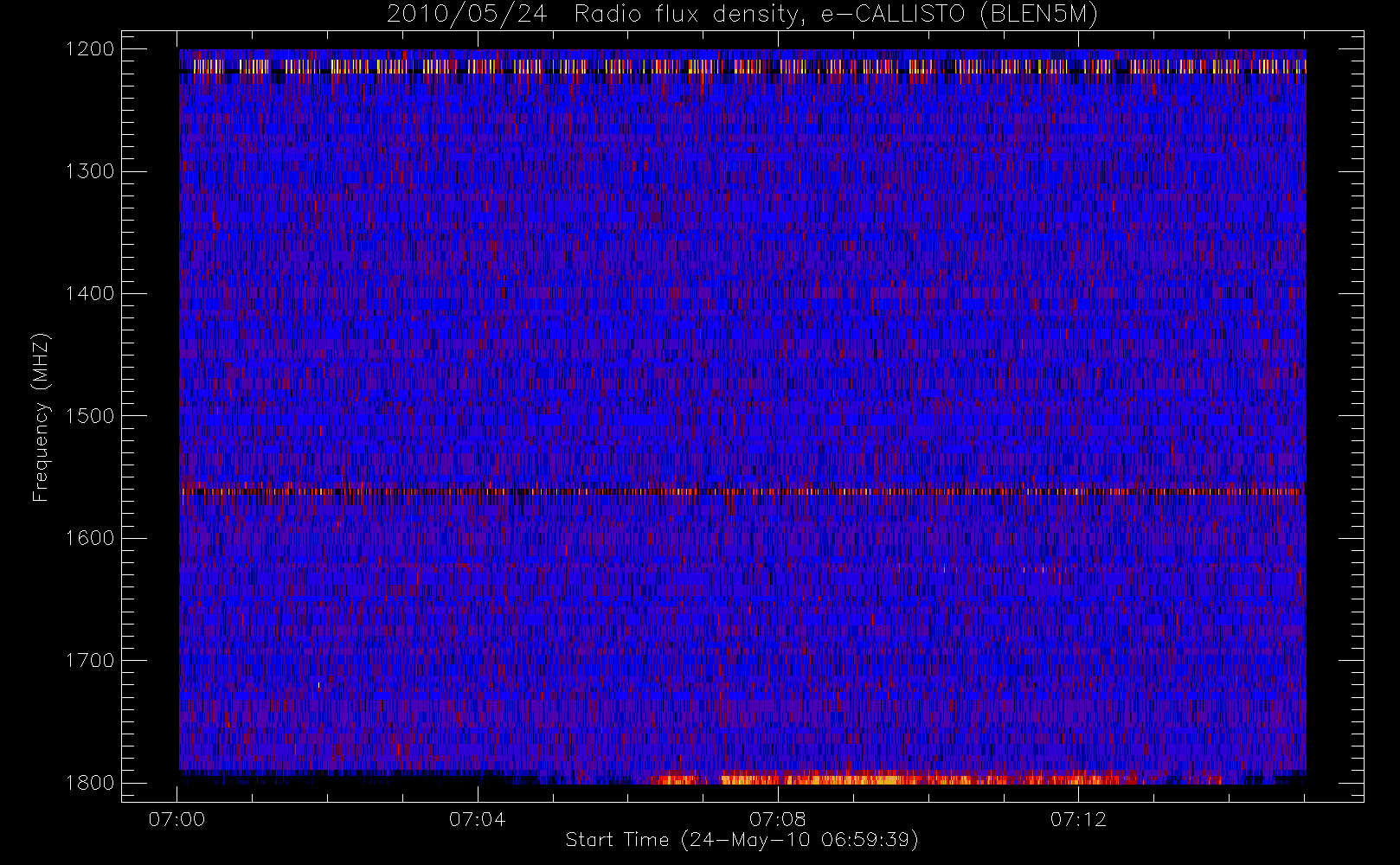Select the 1700 frequency tick label
The width and height of the screenshot is (1400, 865).
tap(90, 661)
